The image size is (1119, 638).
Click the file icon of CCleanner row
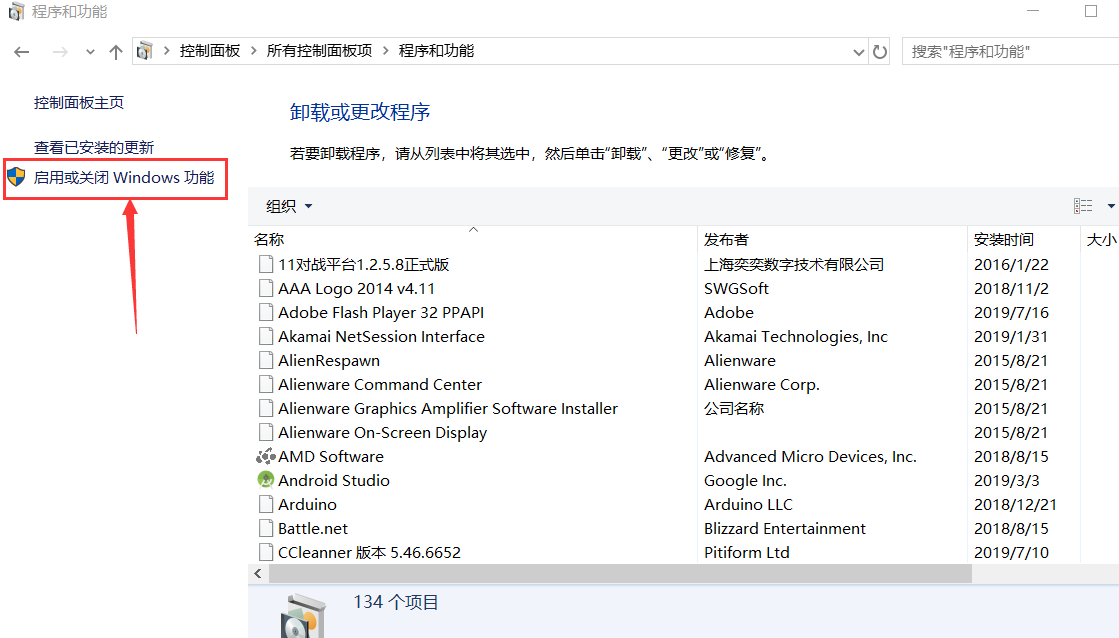265,552
